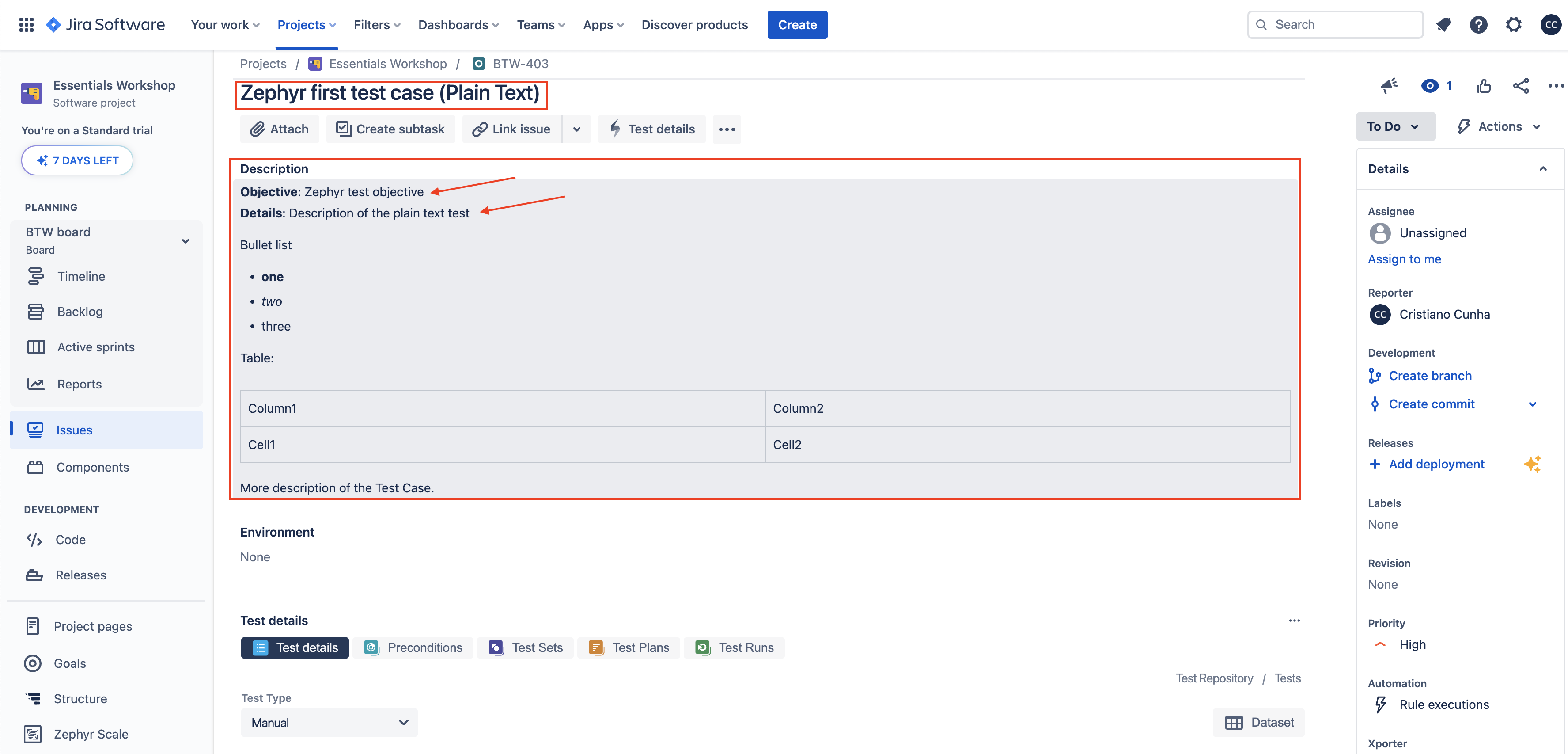
Task: Open the Dashboards menu
Action: [x=458, y=24]
